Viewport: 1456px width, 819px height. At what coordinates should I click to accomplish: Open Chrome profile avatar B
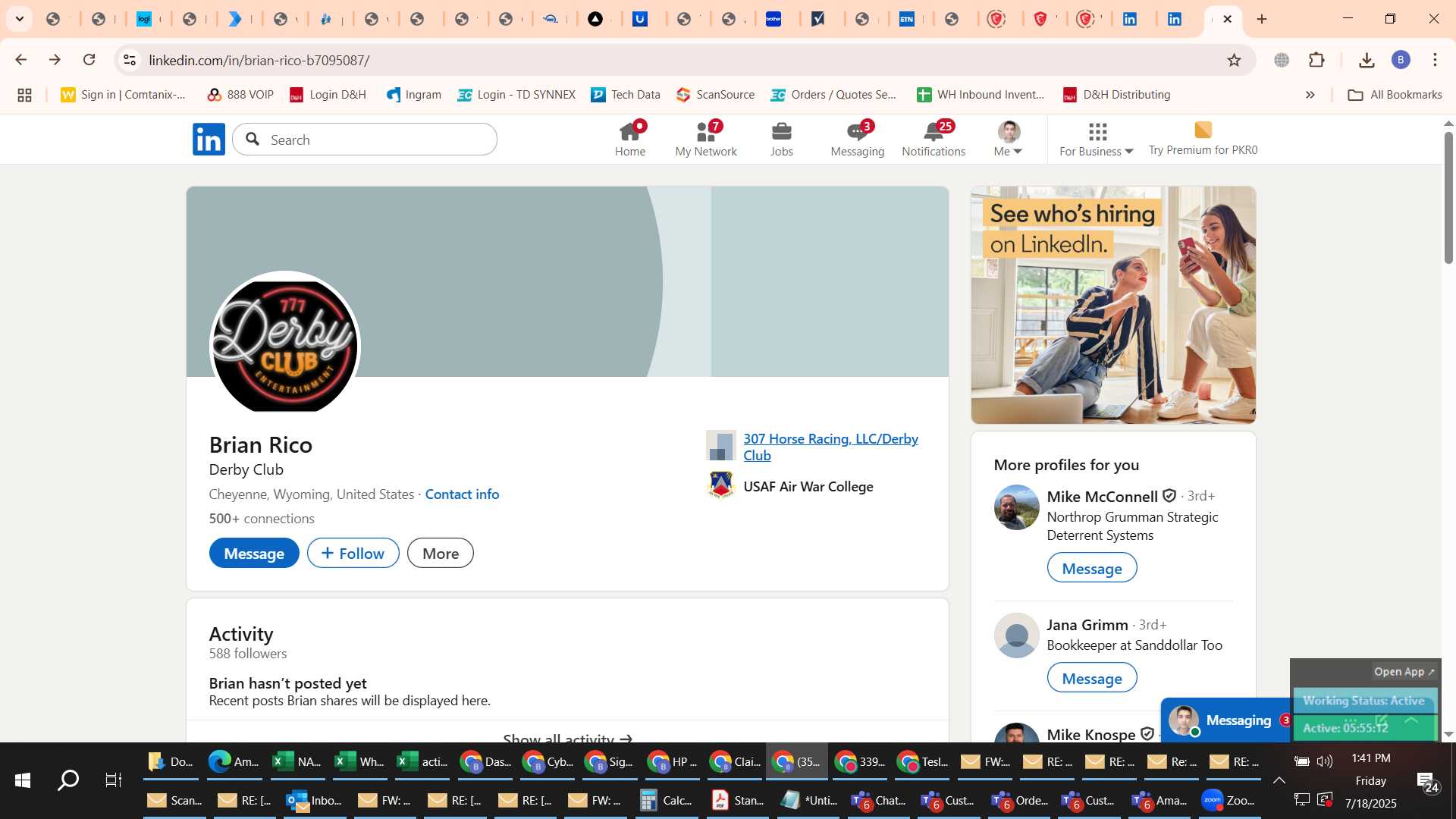pyautogui.click(x=1401, y=60)
